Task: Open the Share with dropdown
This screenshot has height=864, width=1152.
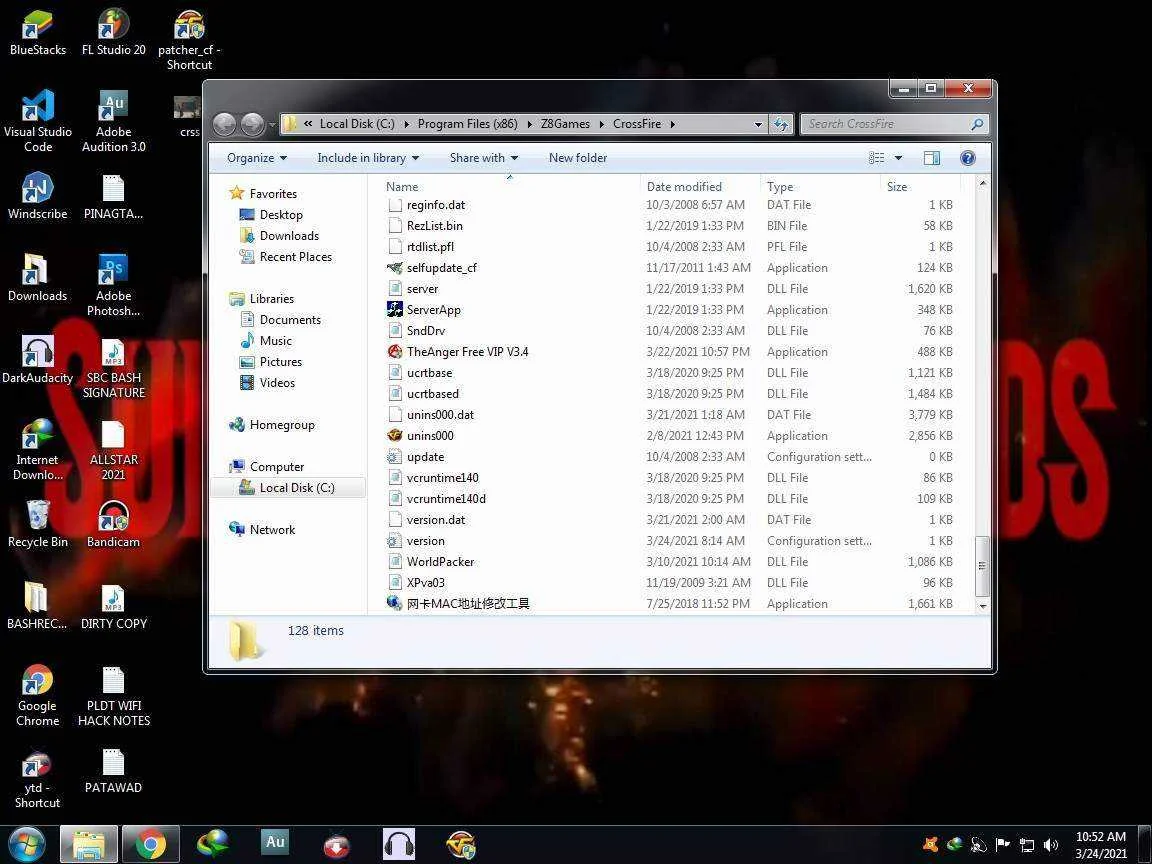Action: click(x=483, y=158)
